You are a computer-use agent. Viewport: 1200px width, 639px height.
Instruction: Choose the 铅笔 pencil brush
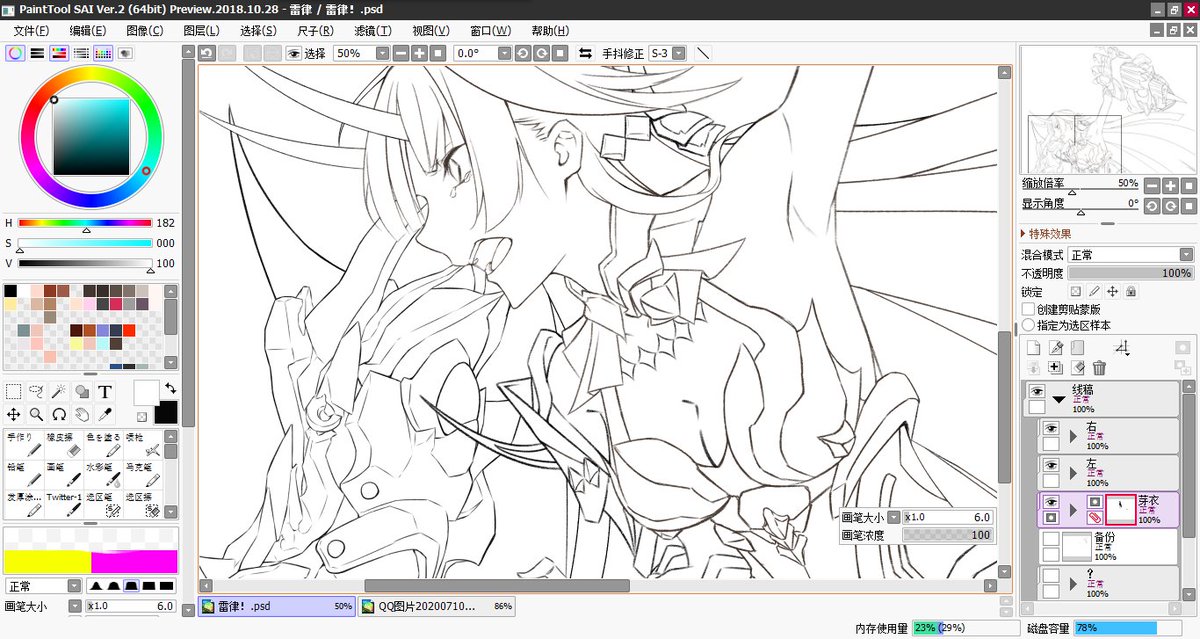tap(24, 473)
